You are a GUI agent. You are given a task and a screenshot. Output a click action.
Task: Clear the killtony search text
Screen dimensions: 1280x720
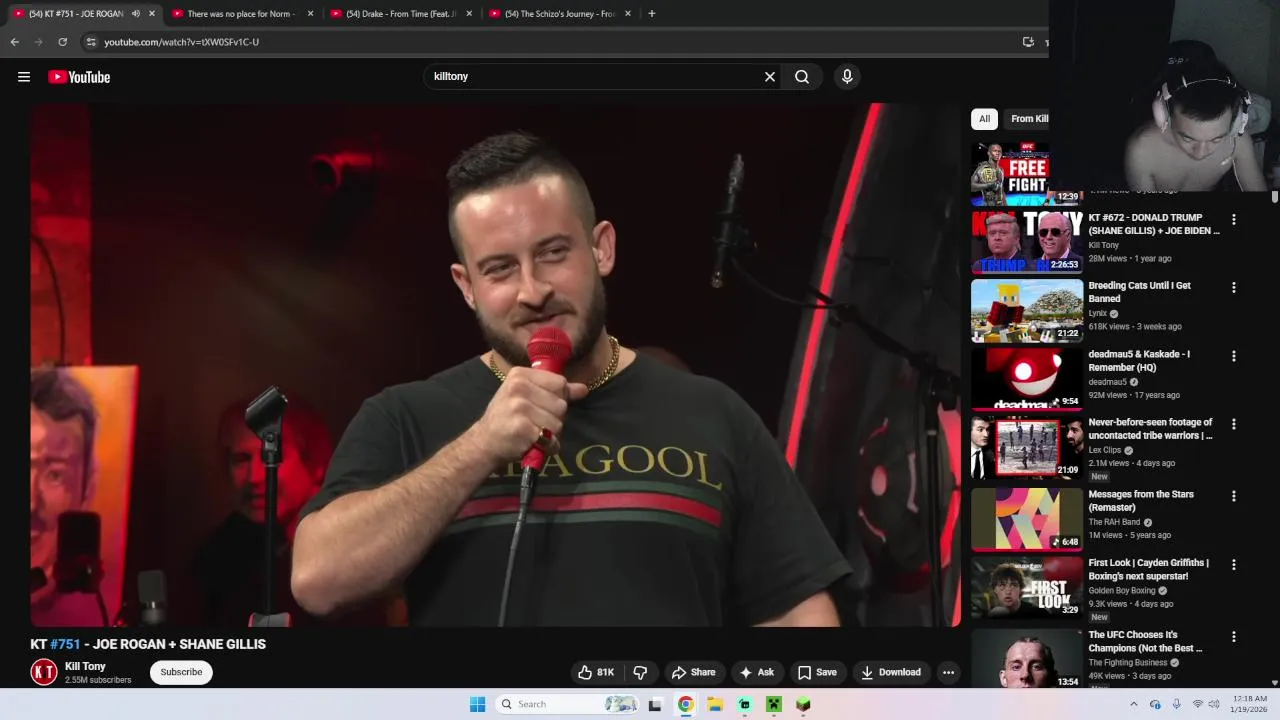pyautogui.click(x=770, y=77)
